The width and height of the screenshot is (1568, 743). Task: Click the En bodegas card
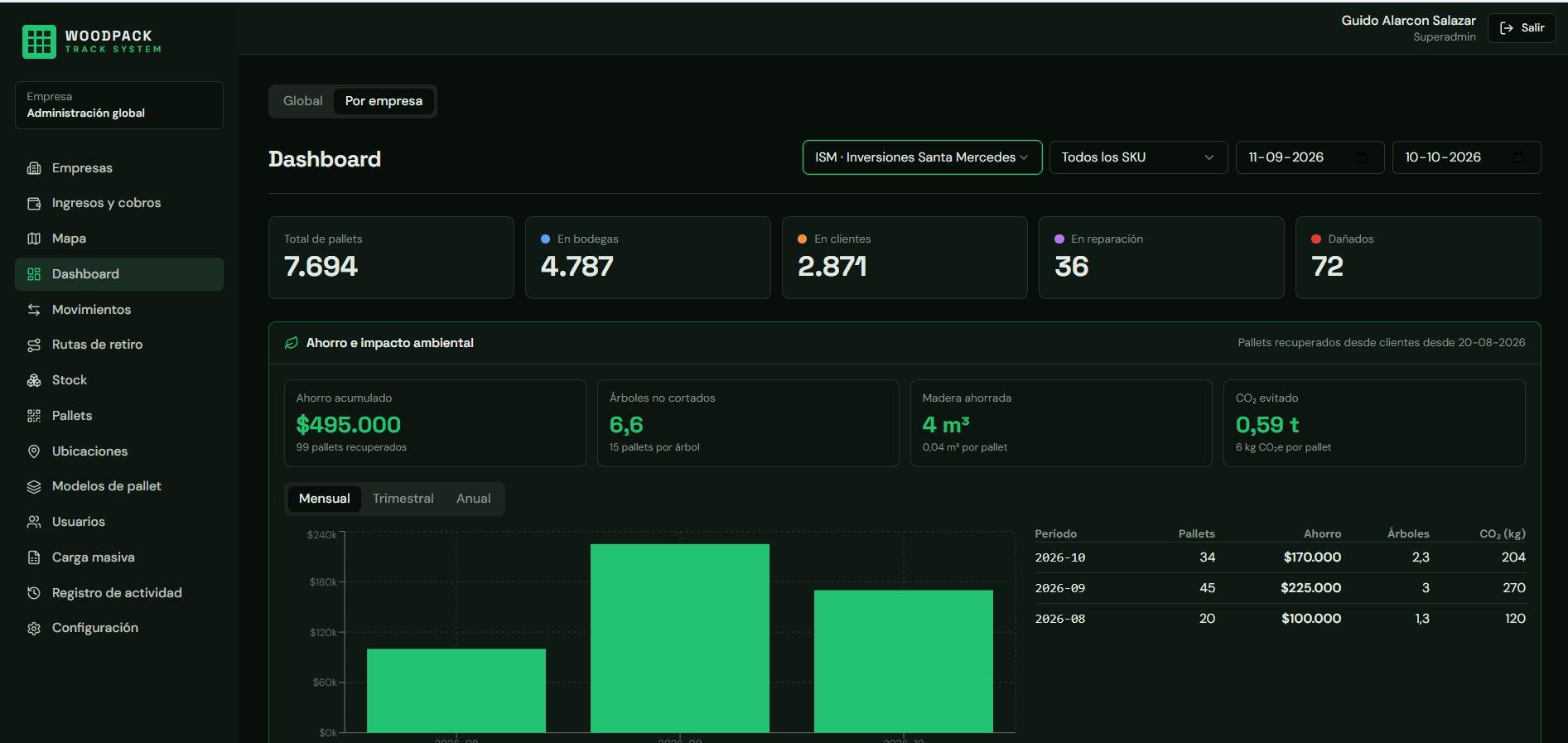pos(648,258)
